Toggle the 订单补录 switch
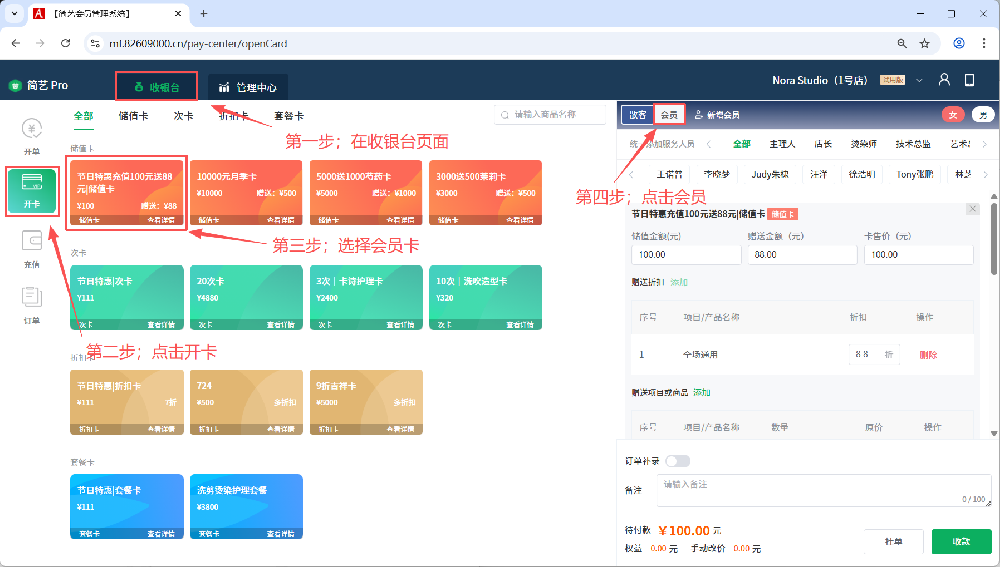Image resolution: width=1000 pixels, height=567 pixels. pyautogui.click(x=677, y=461)
